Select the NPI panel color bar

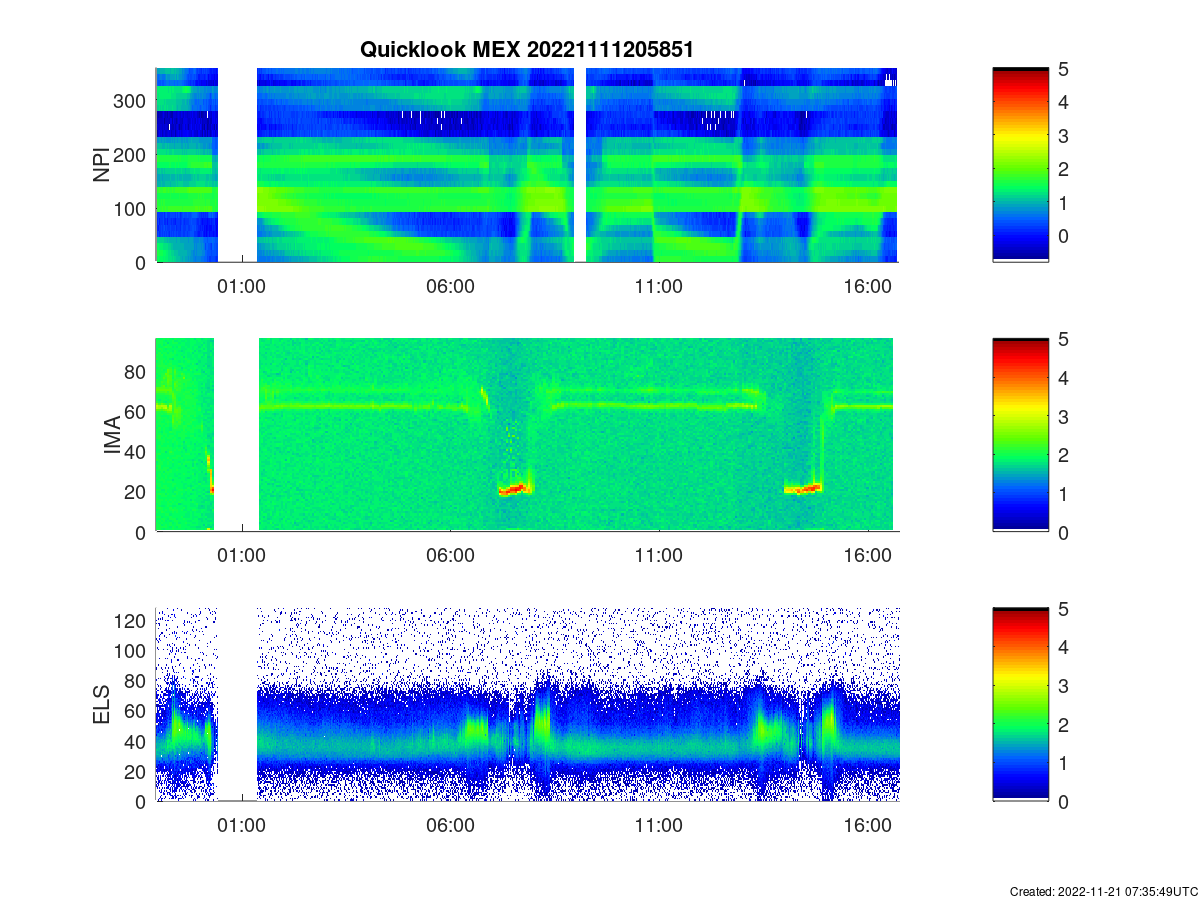(x=1020, y=165)
